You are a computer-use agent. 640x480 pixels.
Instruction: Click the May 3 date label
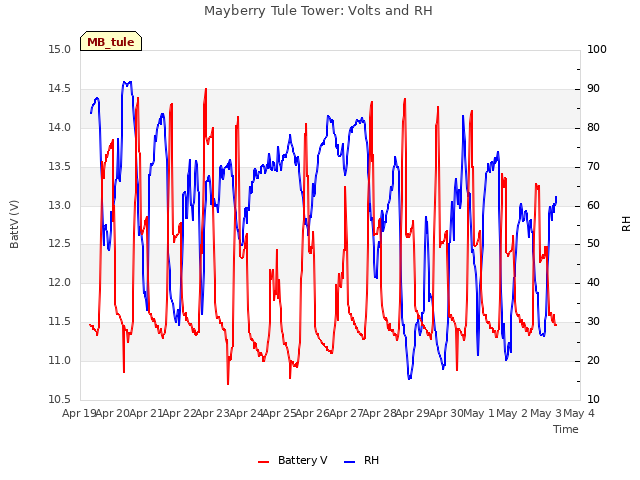(546, 414)
